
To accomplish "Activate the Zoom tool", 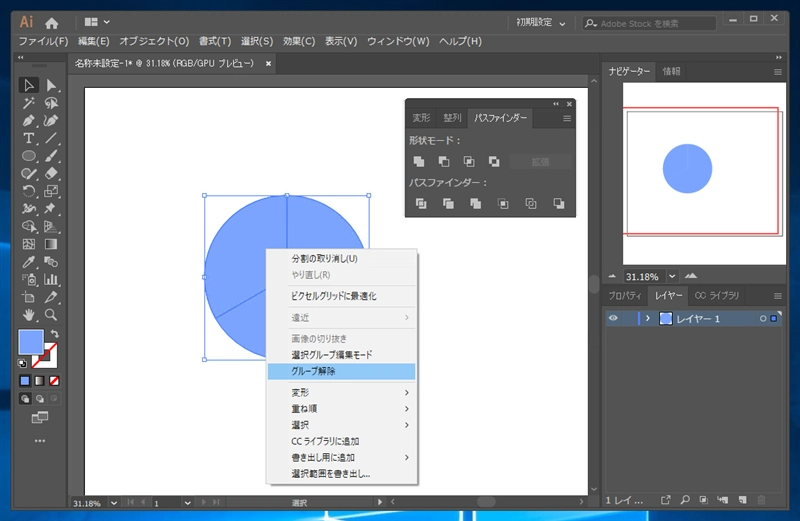I will tap(51, 315).
